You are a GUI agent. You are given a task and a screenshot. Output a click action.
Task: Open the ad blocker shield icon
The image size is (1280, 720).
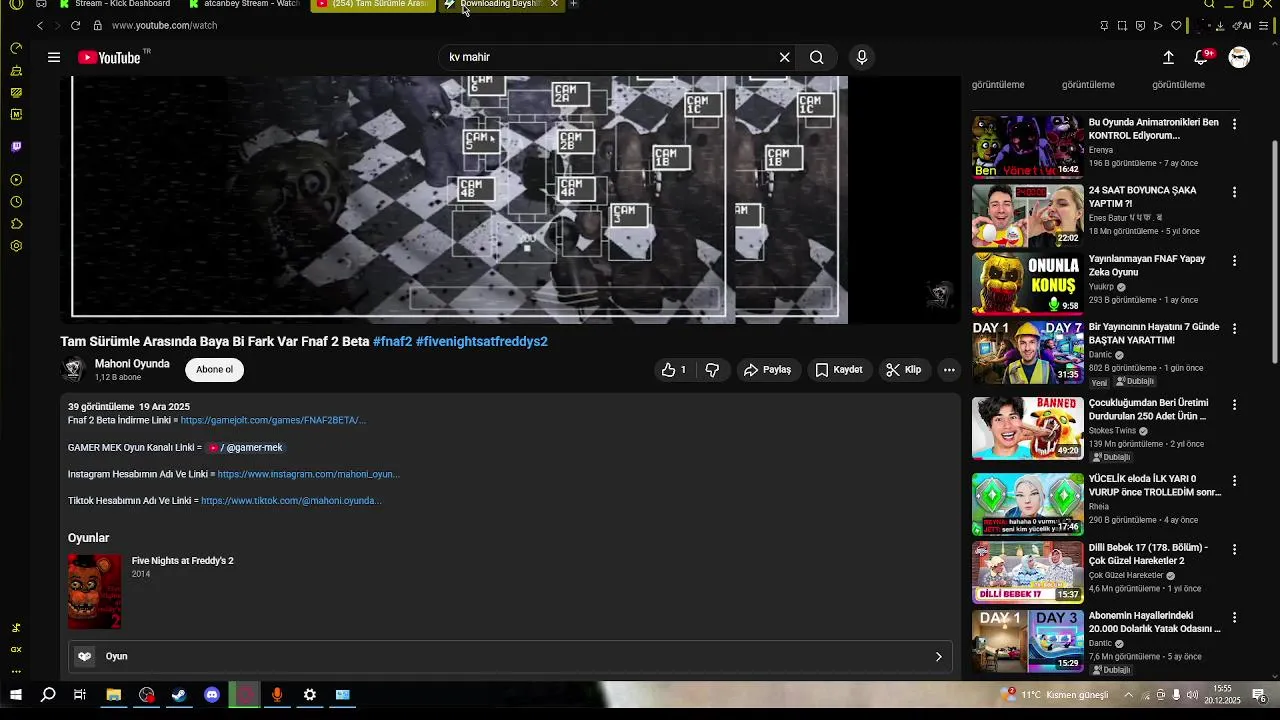pos(1140,25)
